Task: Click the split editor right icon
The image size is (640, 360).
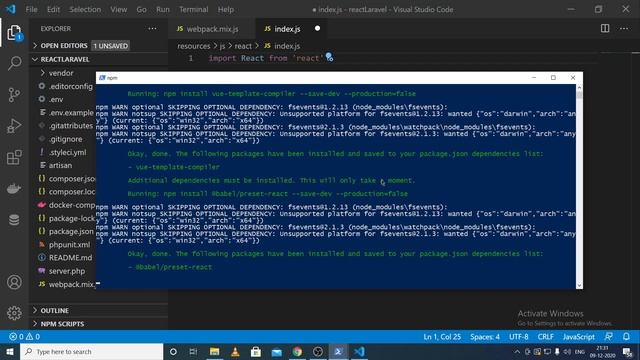Action: [x=605, y=28]
